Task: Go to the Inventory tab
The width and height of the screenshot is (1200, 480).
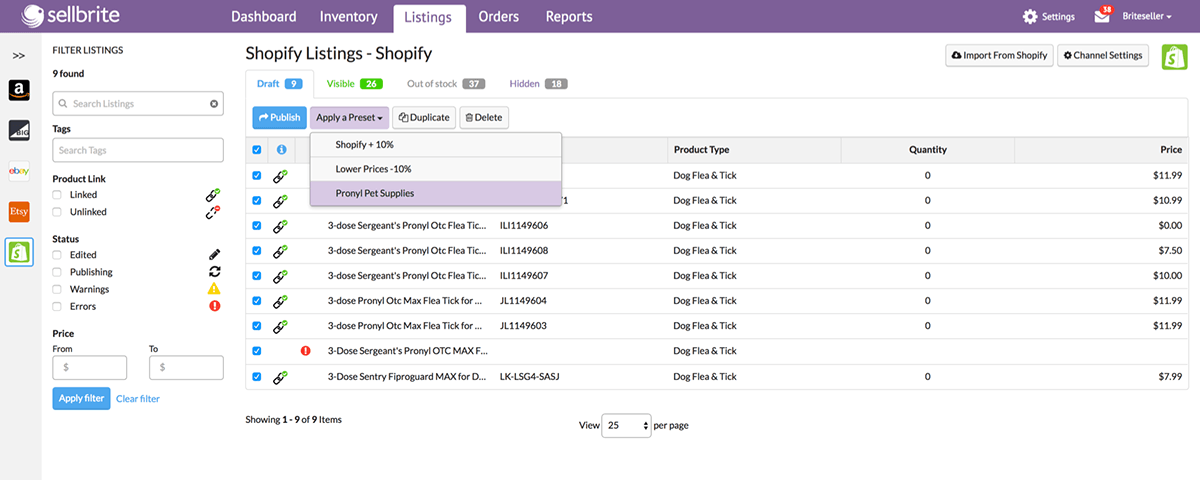Action: pos(349,17)
